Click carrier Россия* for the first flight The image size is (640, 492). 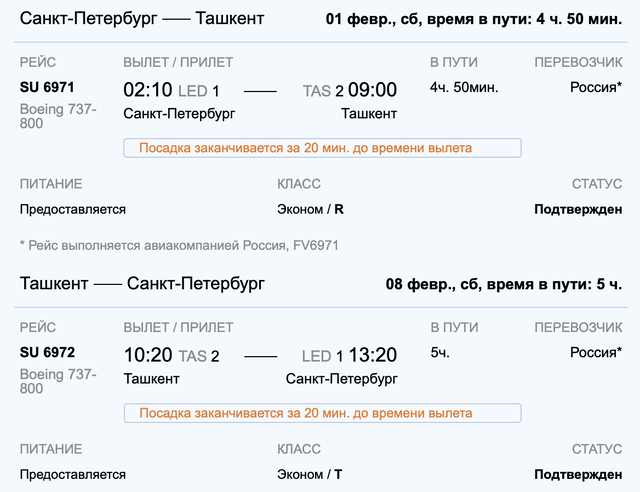[596, 87]
